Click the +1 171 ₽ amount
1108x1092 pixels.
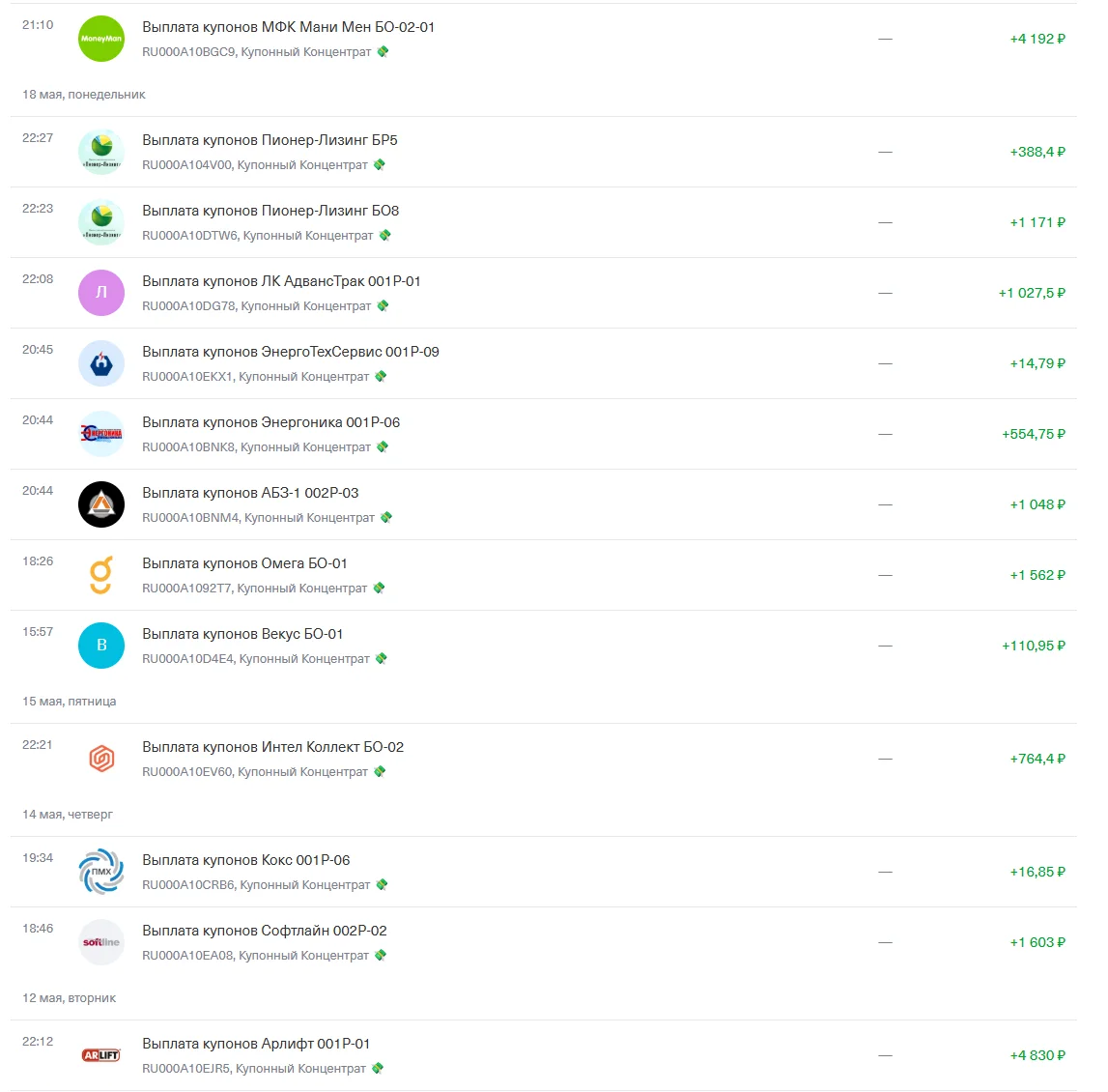click(x=1037, y=222)
